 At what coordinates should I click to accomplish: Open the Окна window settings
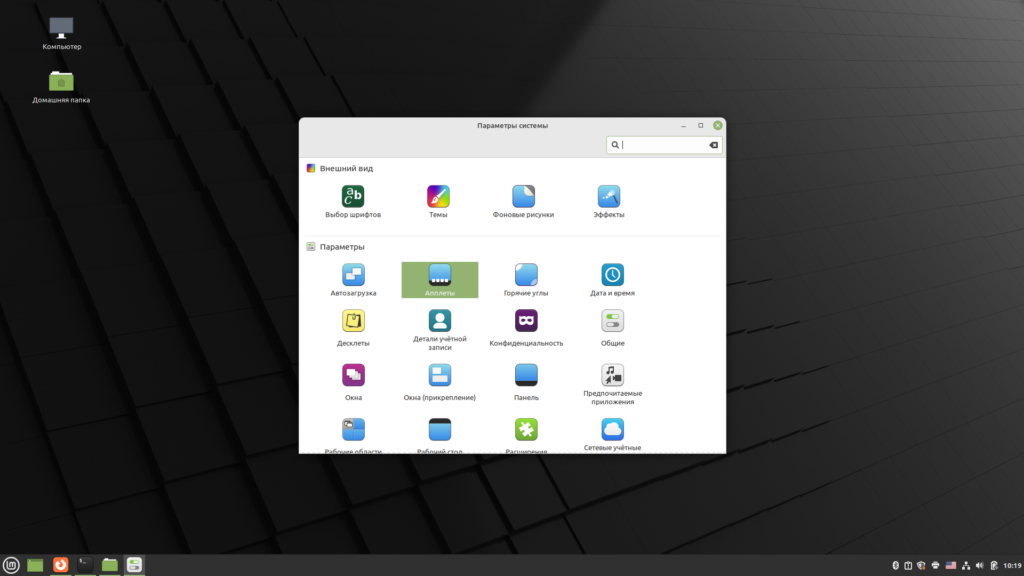point(353,376)
